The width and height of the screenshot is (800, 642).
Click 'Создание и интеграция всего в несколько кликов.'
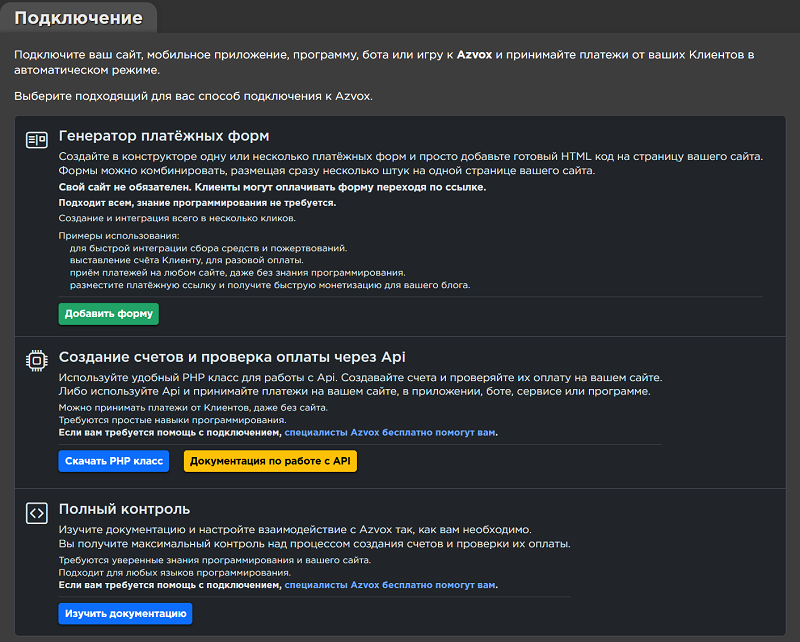[x=177, y=218]
